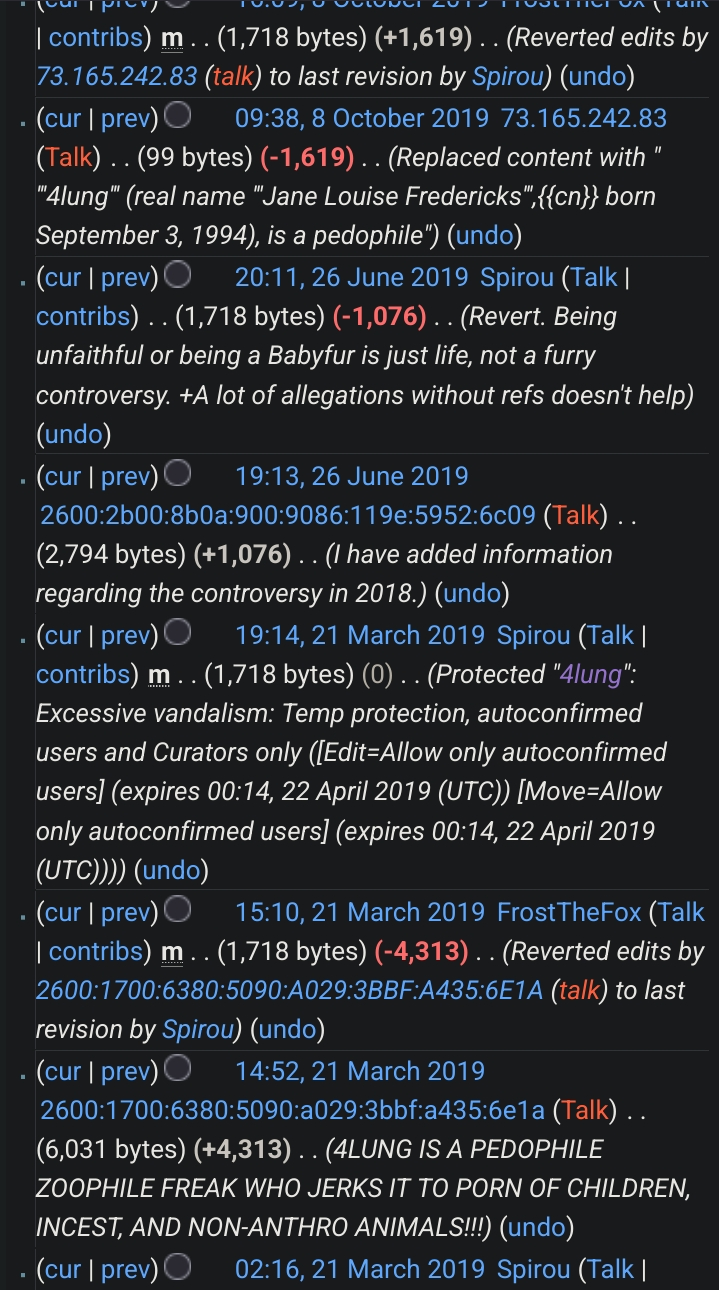Undo the 14:52, 21 March 2019 edit
The height and width of the screenshot is (1290, 719).
pos(536,1228)
